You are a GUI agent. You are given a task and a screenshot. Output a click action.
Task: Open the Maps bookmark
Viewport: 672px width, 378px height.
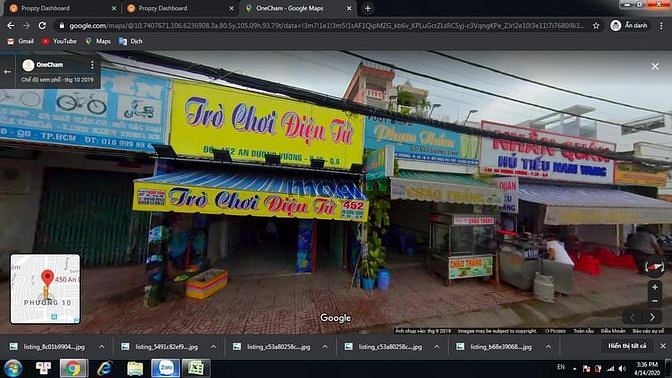[x=98, y=41]
